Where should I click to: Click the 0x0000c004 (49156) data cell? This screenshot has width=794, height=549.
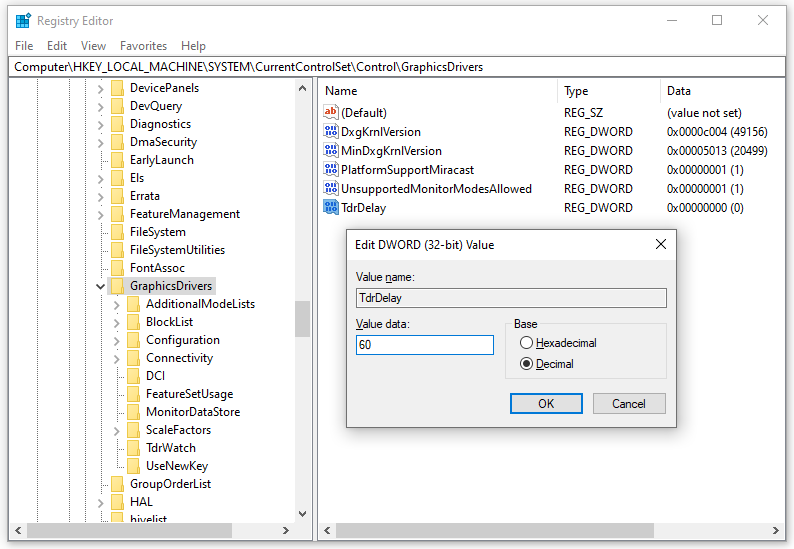717,132
